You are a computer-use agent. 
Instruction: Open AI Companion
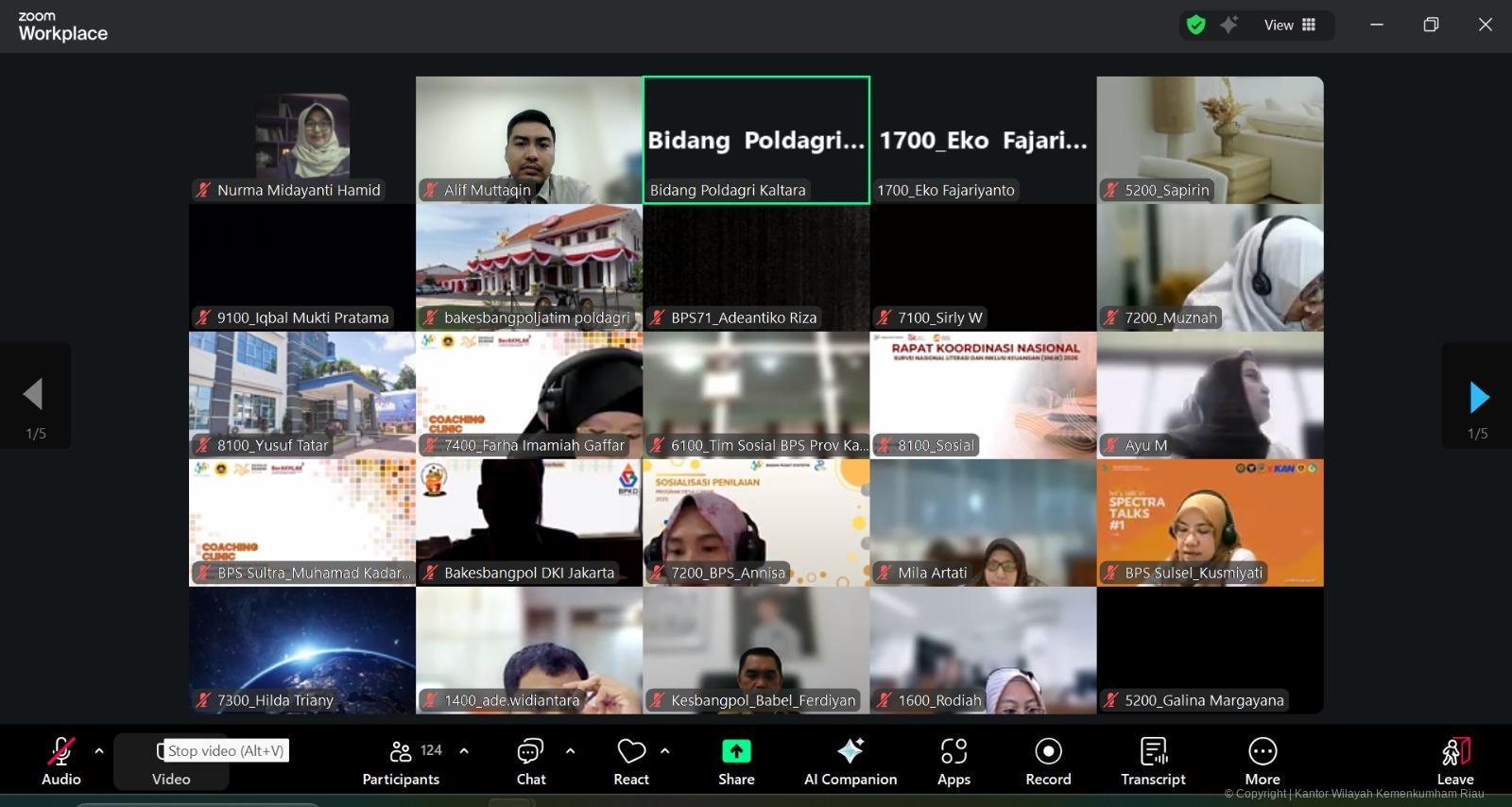coord(850,762)
